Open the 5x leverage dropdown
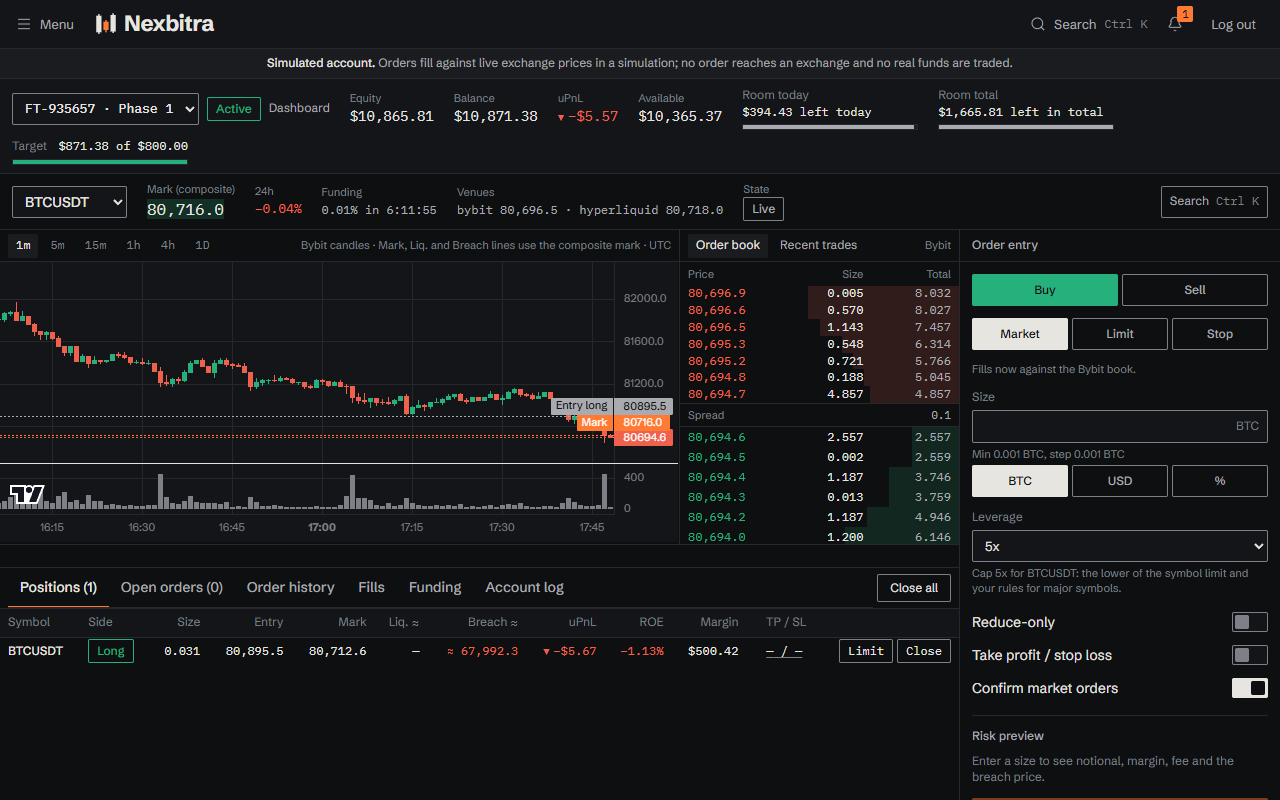Screen dimensions: 1280x800 (x=1119, y=546)
